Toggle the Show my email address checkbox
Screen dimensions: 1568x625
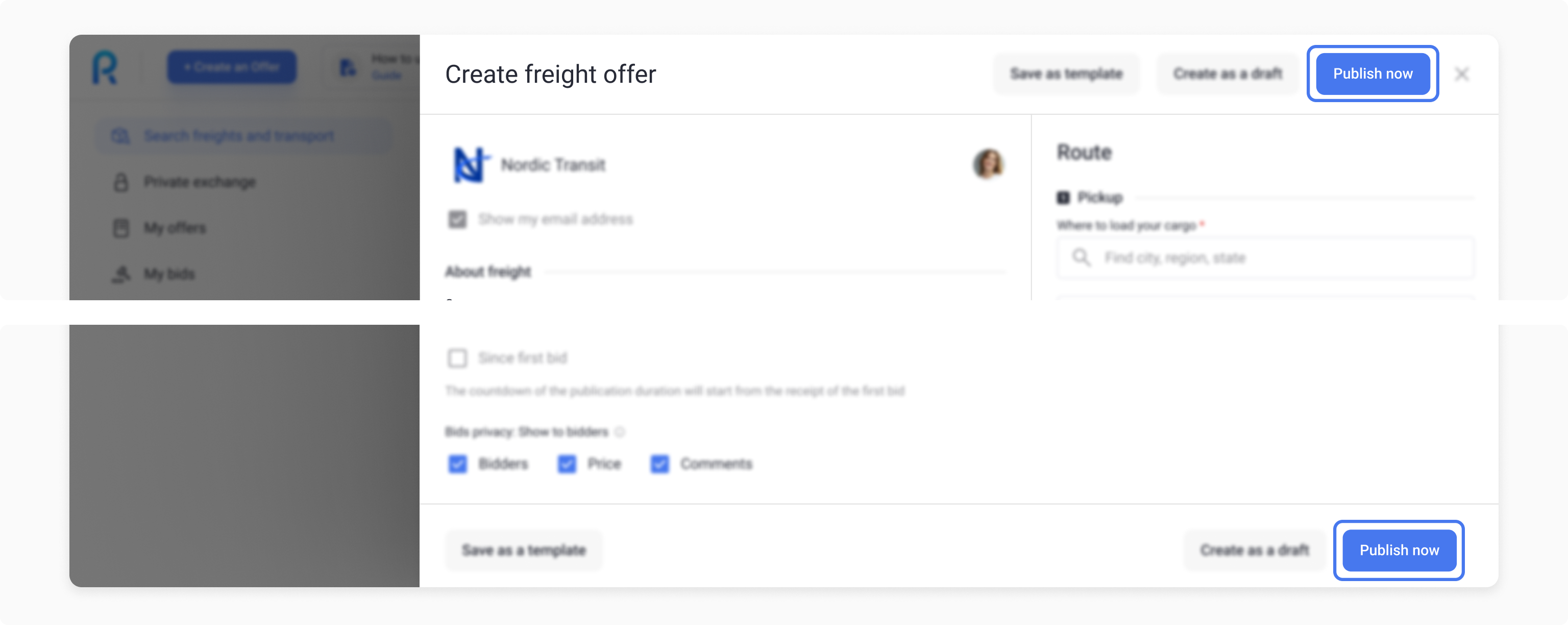click(458, 219)
